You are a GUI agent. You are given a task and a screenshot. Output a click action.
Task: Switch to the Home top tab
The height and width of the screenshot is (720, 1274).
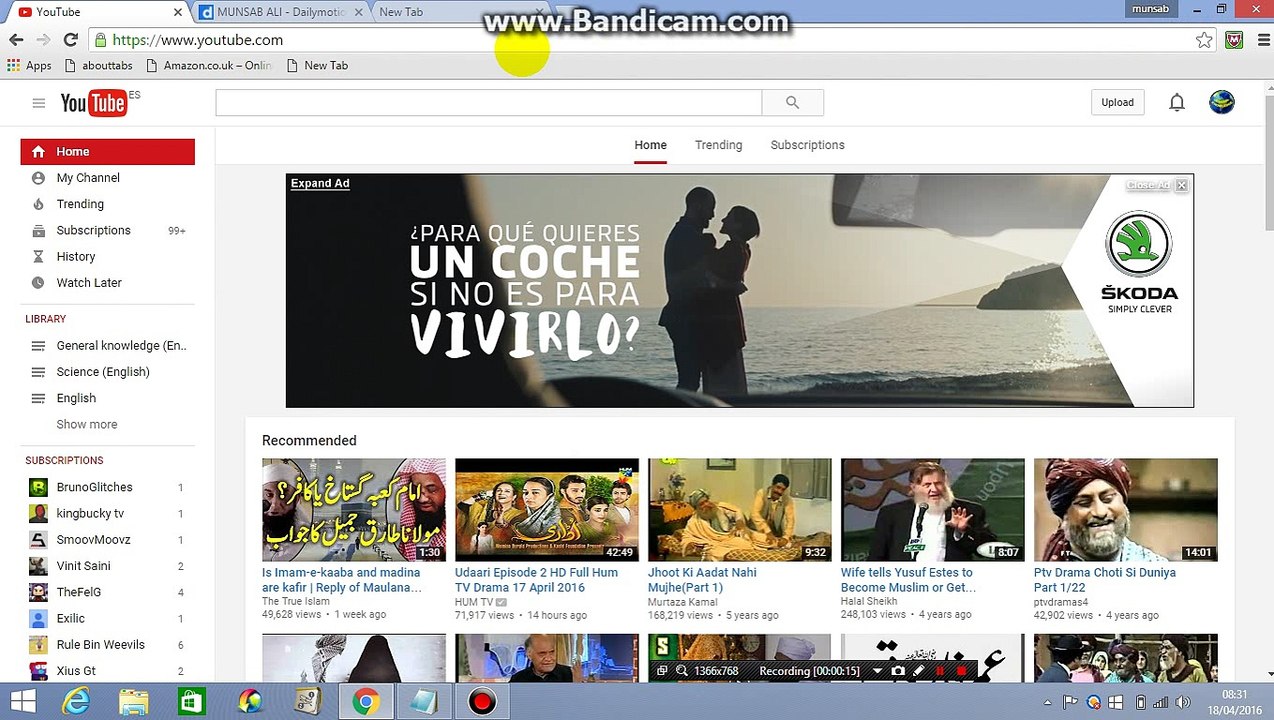click(650, 145)
